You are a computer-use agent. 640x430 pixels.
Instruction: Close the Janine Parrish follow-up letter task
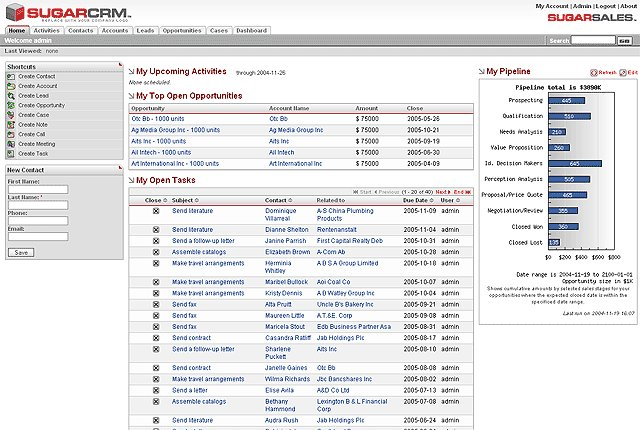pos(156,241)
